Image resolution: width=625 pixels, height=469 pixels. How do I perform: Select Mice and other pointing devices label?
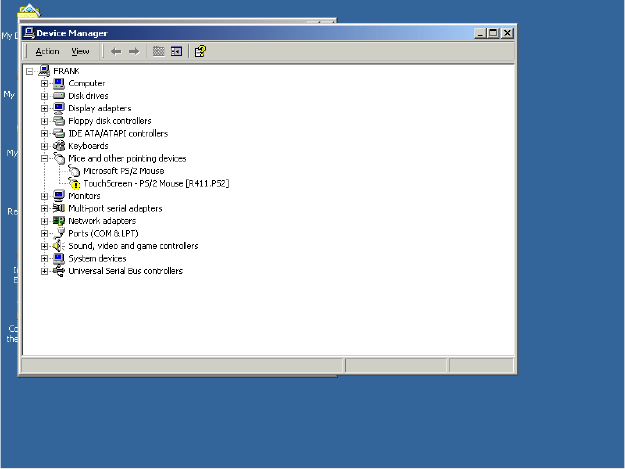[x=127, y=159]
